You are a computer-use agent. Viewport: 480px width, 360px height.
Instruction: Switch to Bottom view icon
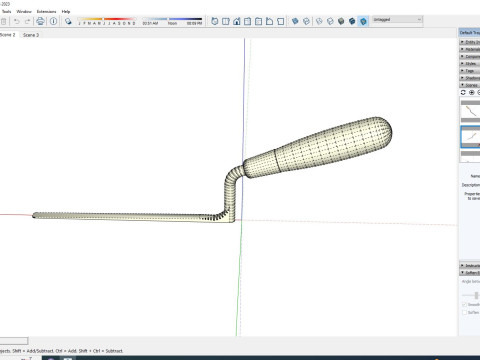(281, 22)
